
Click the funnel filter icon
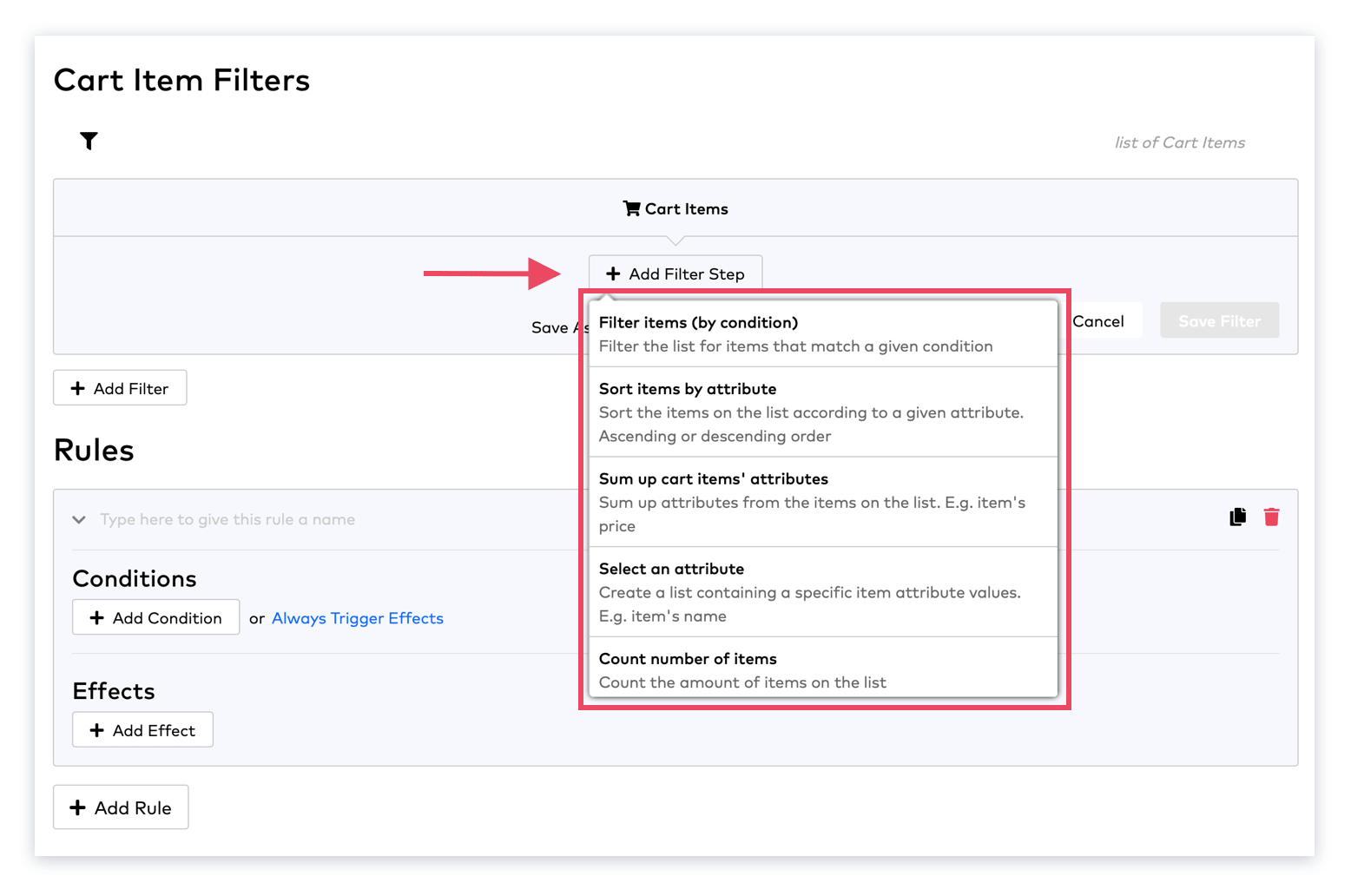[89, 141]
